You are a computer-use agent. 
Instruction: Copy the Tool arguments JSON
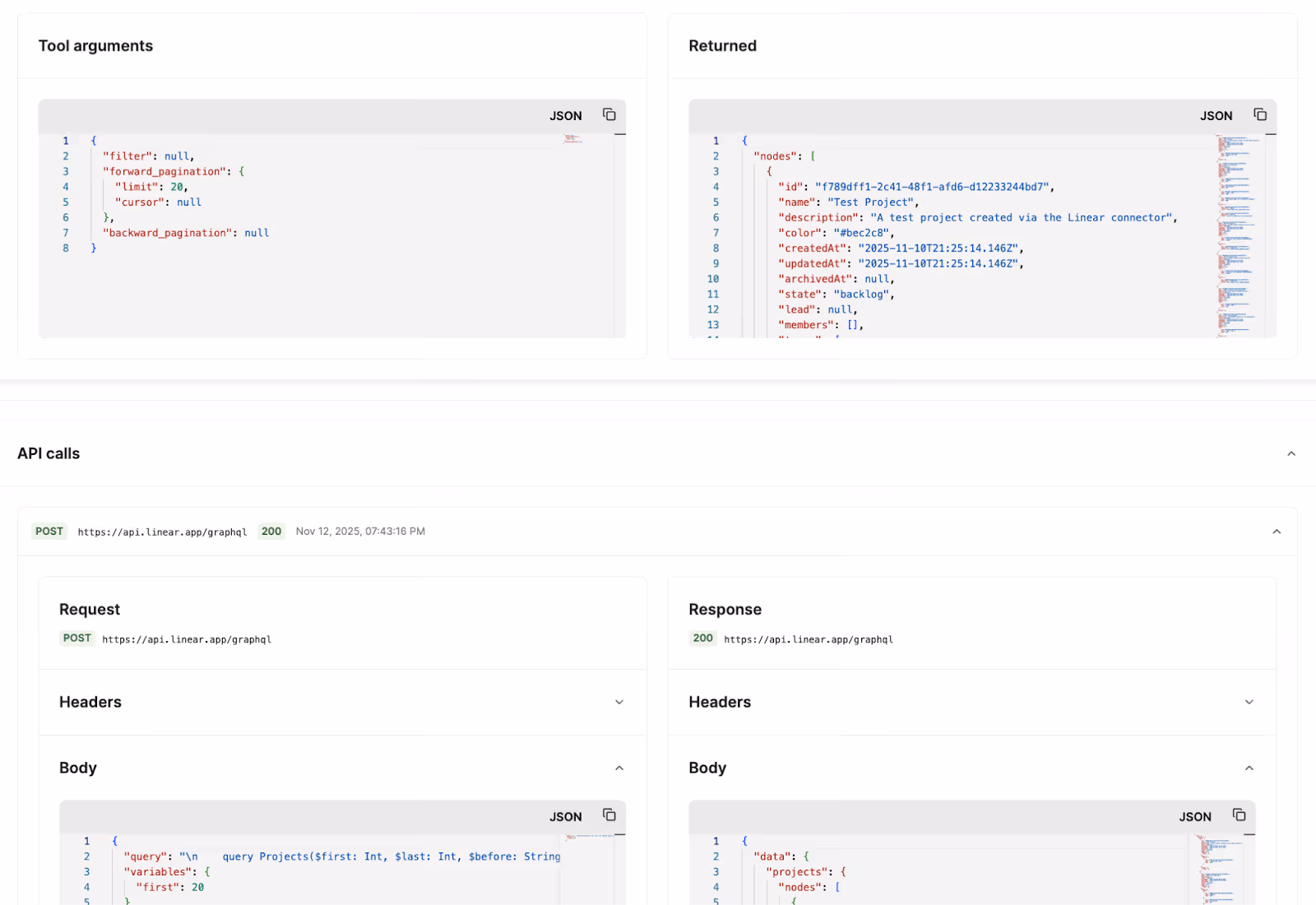point(609,114)
